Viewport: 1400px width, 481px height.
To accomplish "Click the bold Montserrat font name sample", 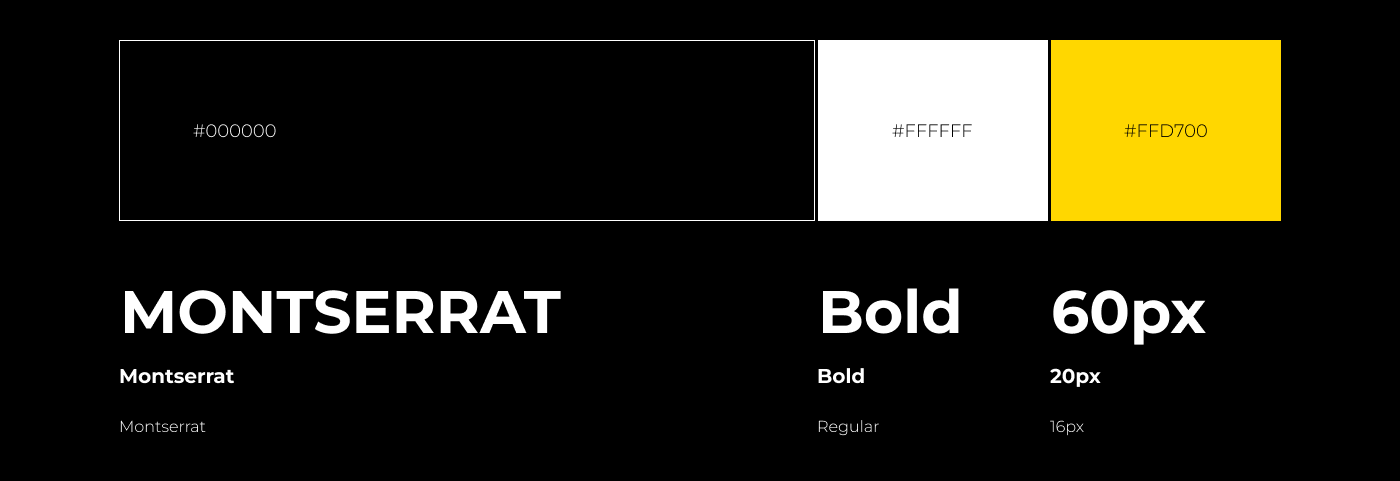I will pyautogui.click(x=176, y=376).
